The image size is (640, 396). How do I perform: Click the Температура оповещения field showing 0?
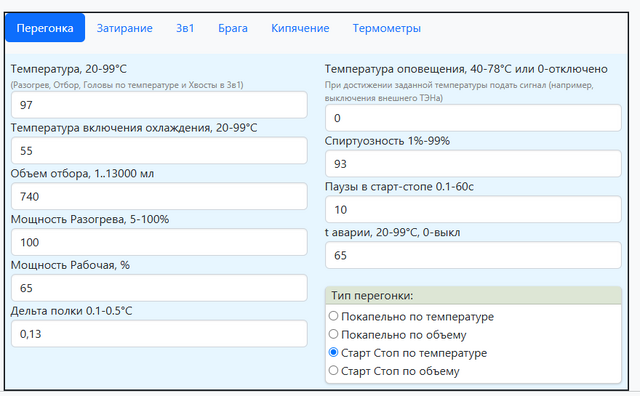tap(473, 118)
